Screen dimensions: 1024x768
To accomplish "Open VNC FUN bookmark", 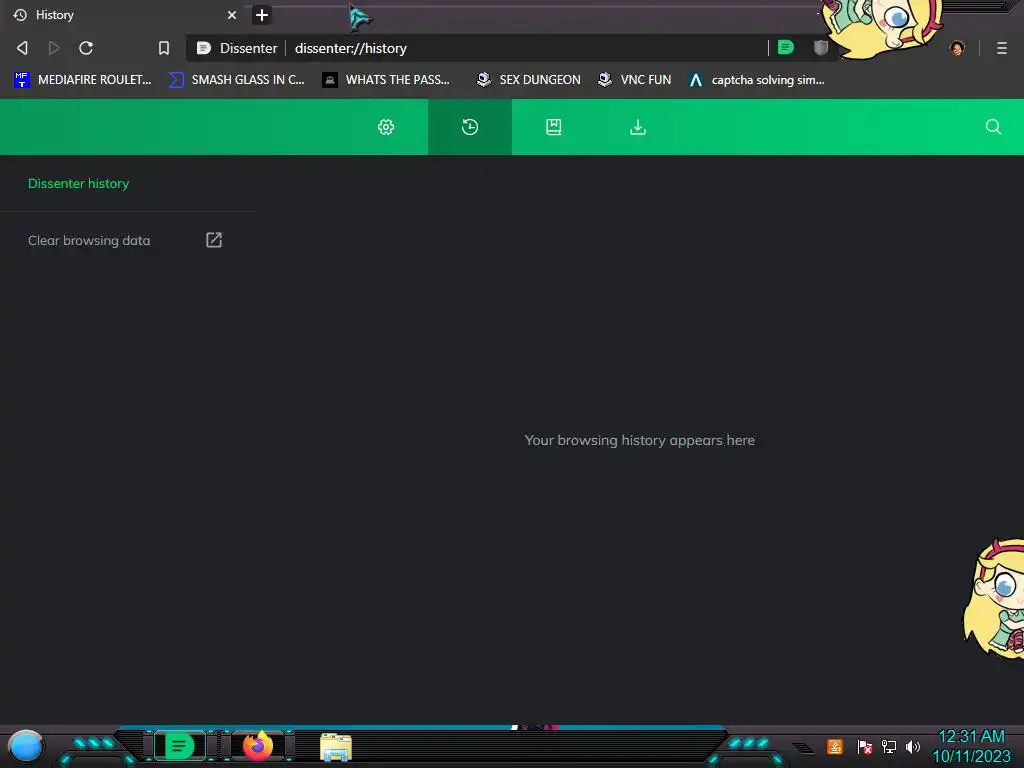I will [x=635, y=80].
